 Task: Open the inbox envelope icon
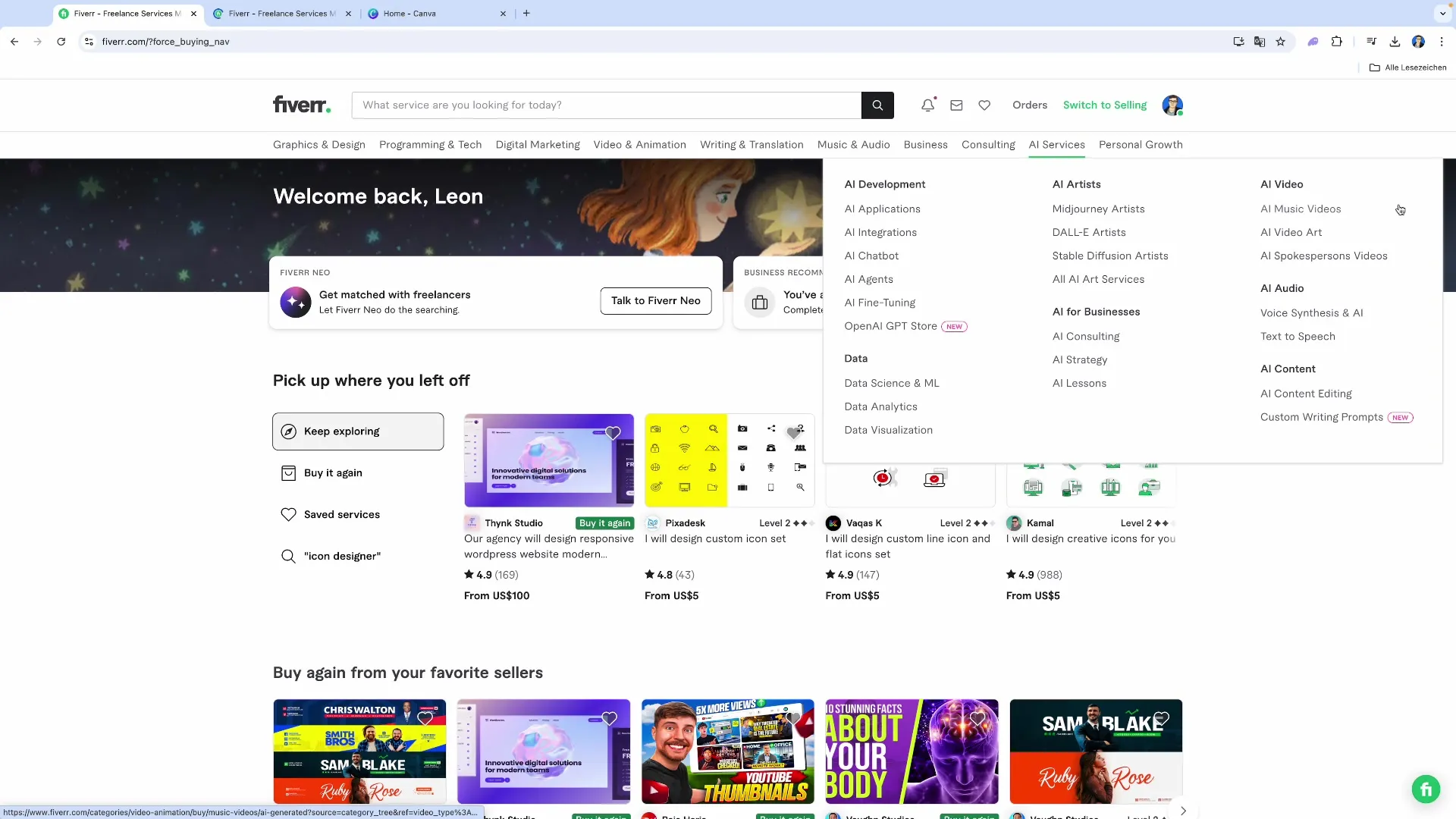pos(955,105)
